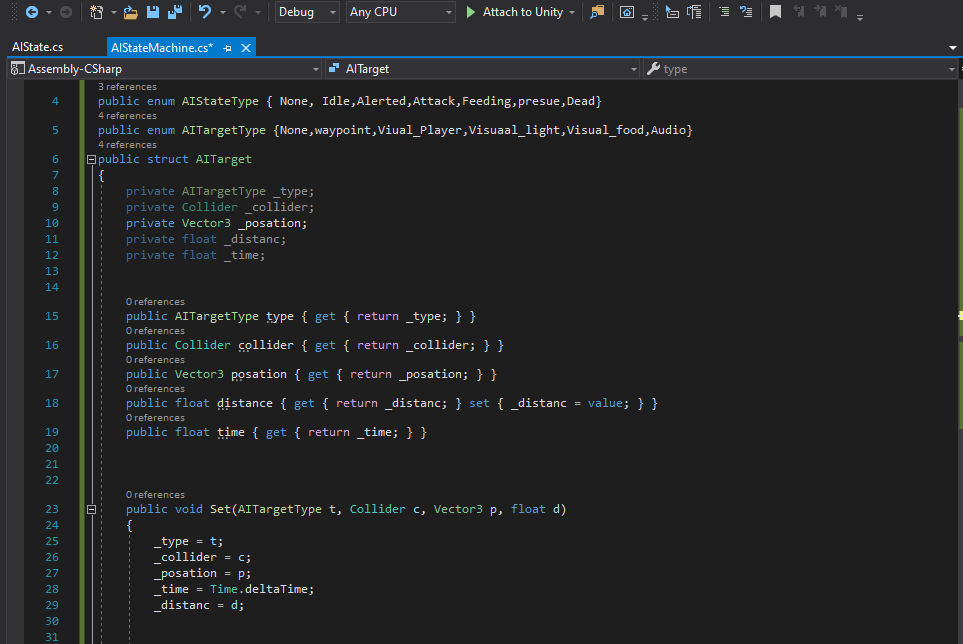Open '4 references' above struct AITarget
The image size is (963, 644).
point(127,144)
